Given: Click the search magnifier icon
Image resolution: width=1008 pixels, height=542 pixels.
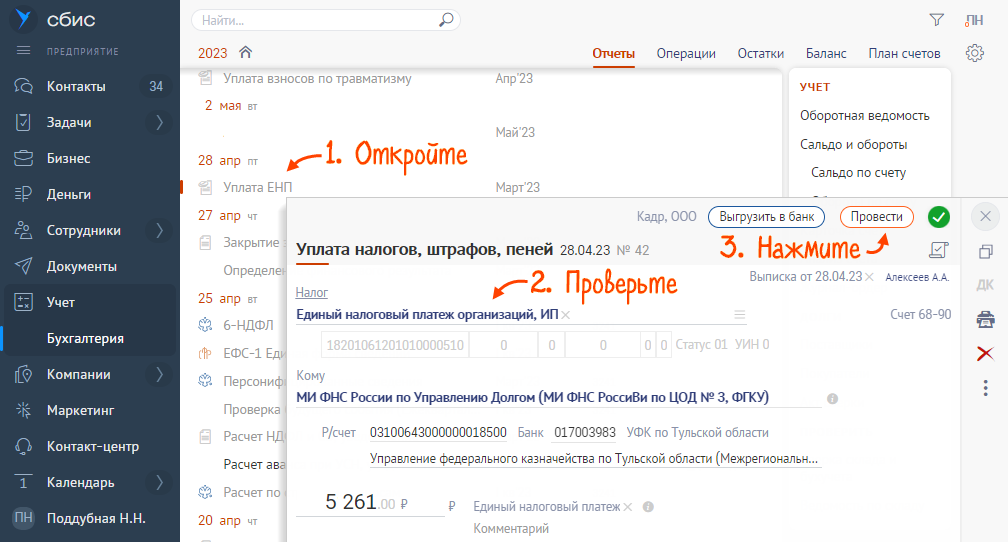Looking at the screenshot, I should click(446, 19).
